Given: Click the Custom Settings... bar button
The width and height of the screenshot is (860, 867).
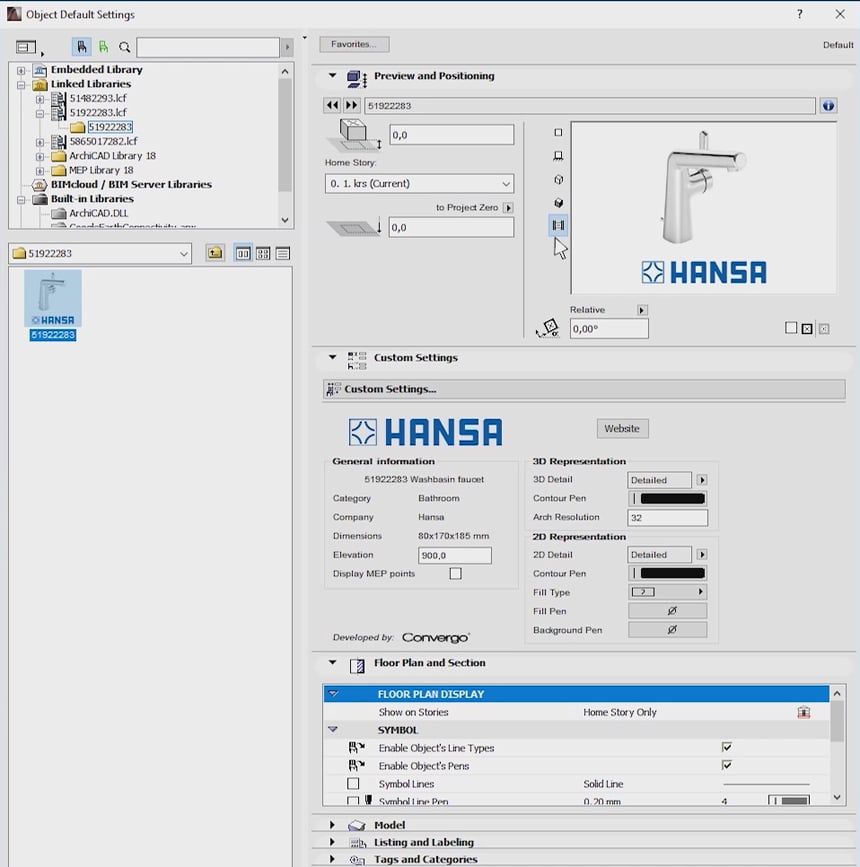Looking at the screenshot, I should pyautogui.click(x=584, y=389).
